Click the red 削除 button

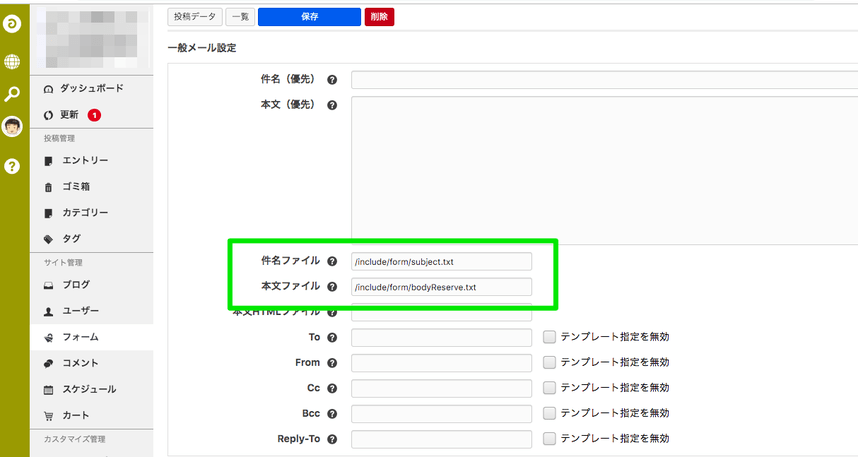click(x=379, y=17)
